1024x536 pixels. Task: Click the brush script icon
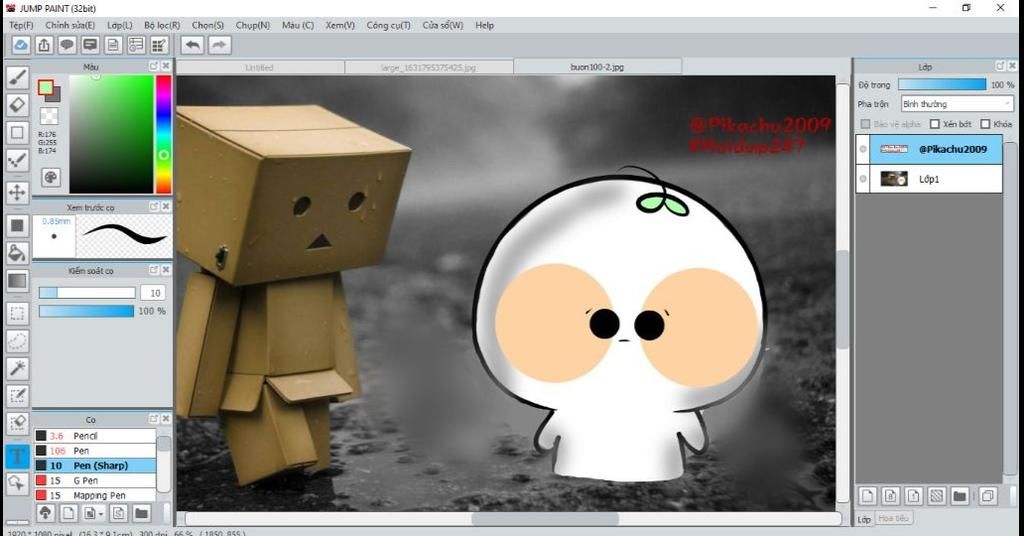118,513
